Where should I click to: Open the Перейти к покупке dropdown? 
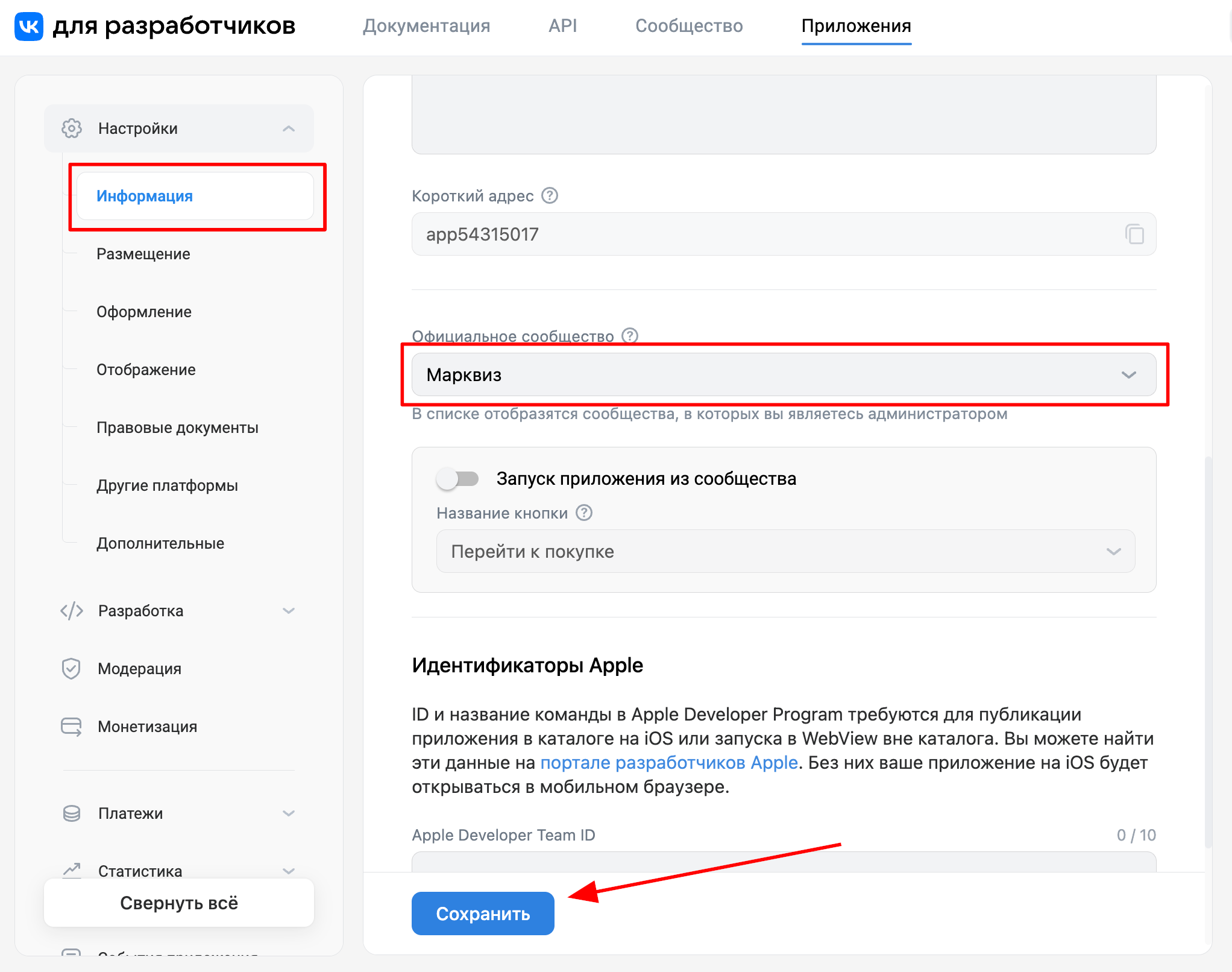coord(785,551)
